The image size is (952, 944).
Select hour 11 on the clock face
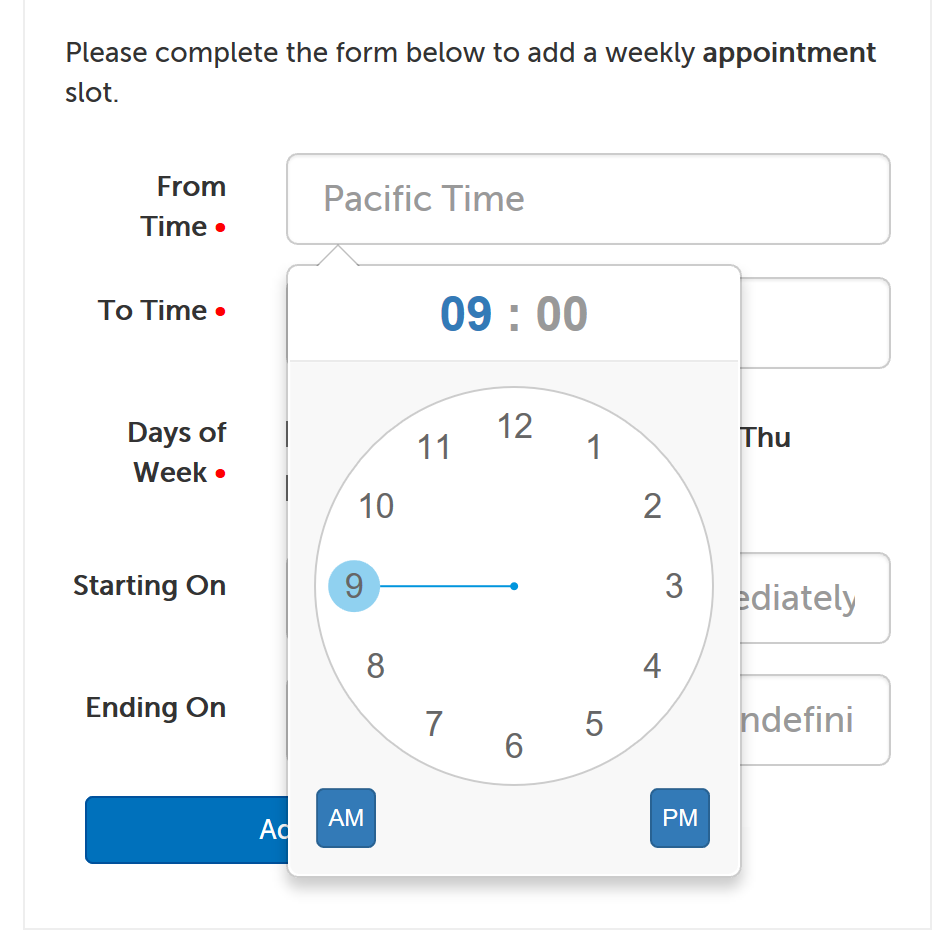point(433,447)
